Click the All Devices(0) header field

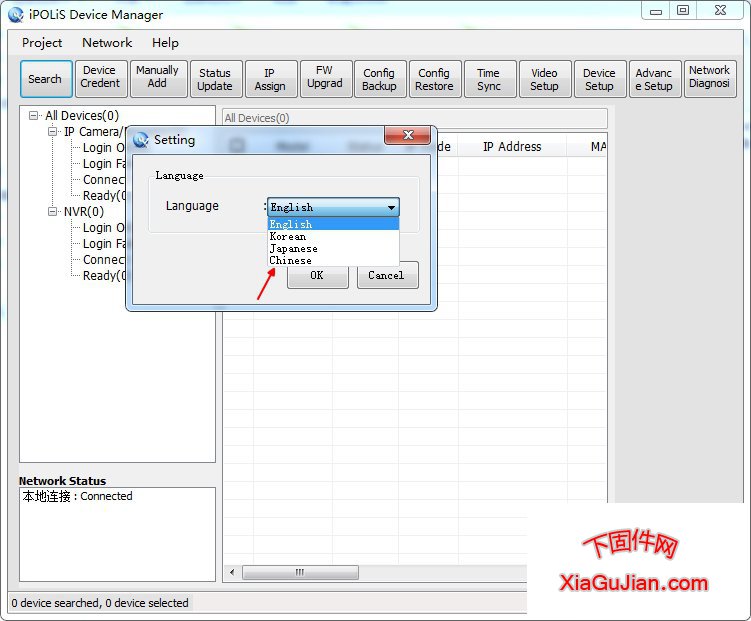click(415, 118)
